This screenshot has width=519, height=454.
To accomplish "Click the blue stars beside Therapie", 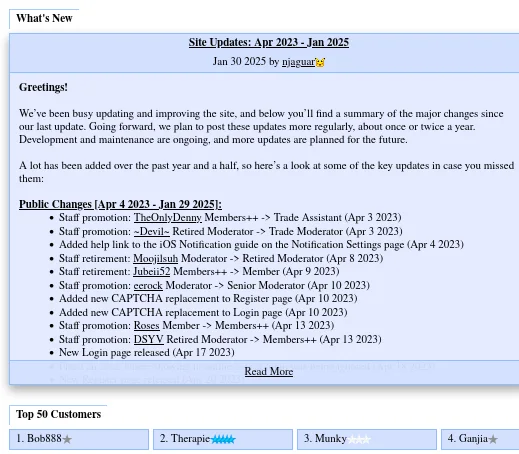I will 223,439.
